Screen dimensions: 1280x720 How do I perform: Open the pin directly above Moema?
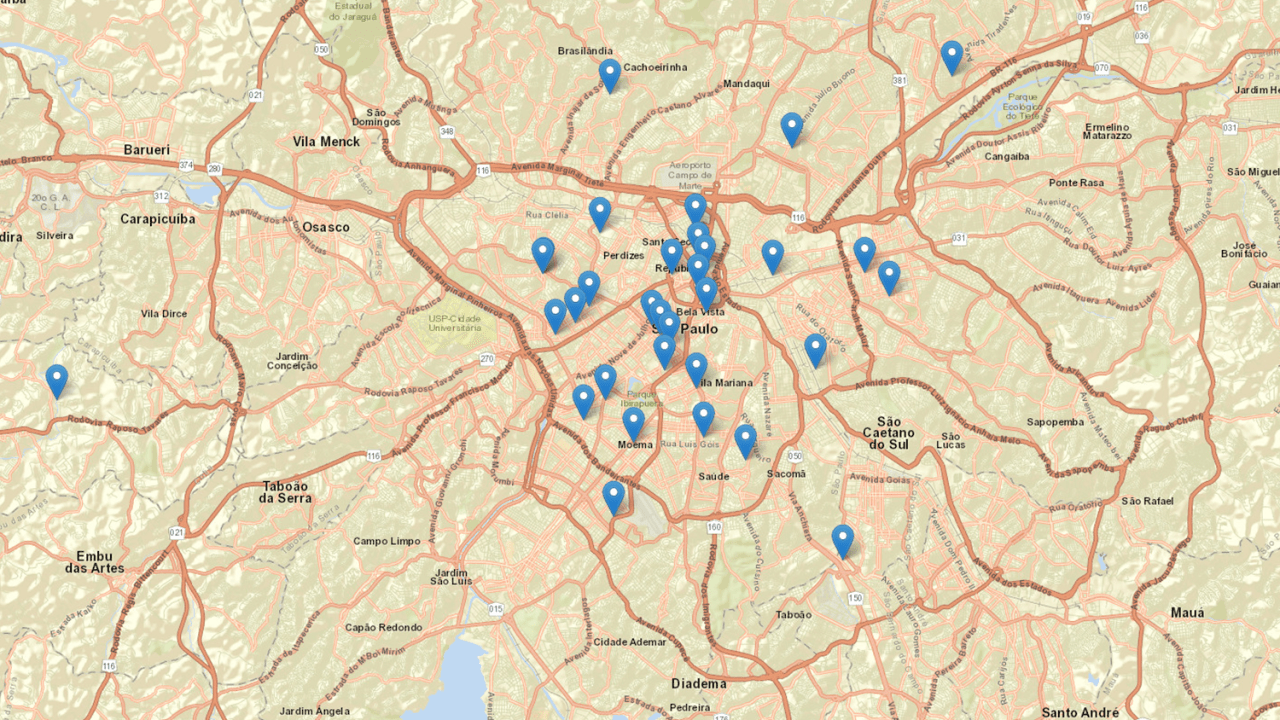coord(633,425)
